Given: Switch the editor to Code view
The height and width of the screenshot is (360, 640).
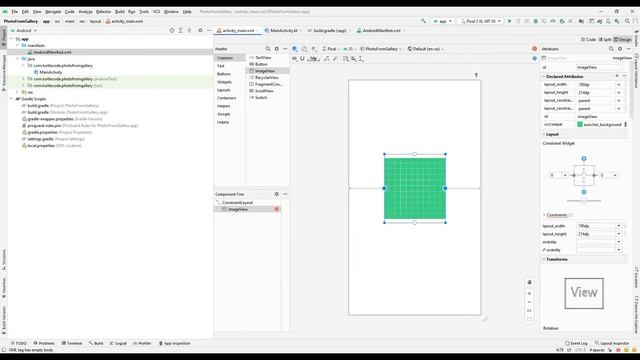Looking at the screenshot, I should [x=588, y=40].
